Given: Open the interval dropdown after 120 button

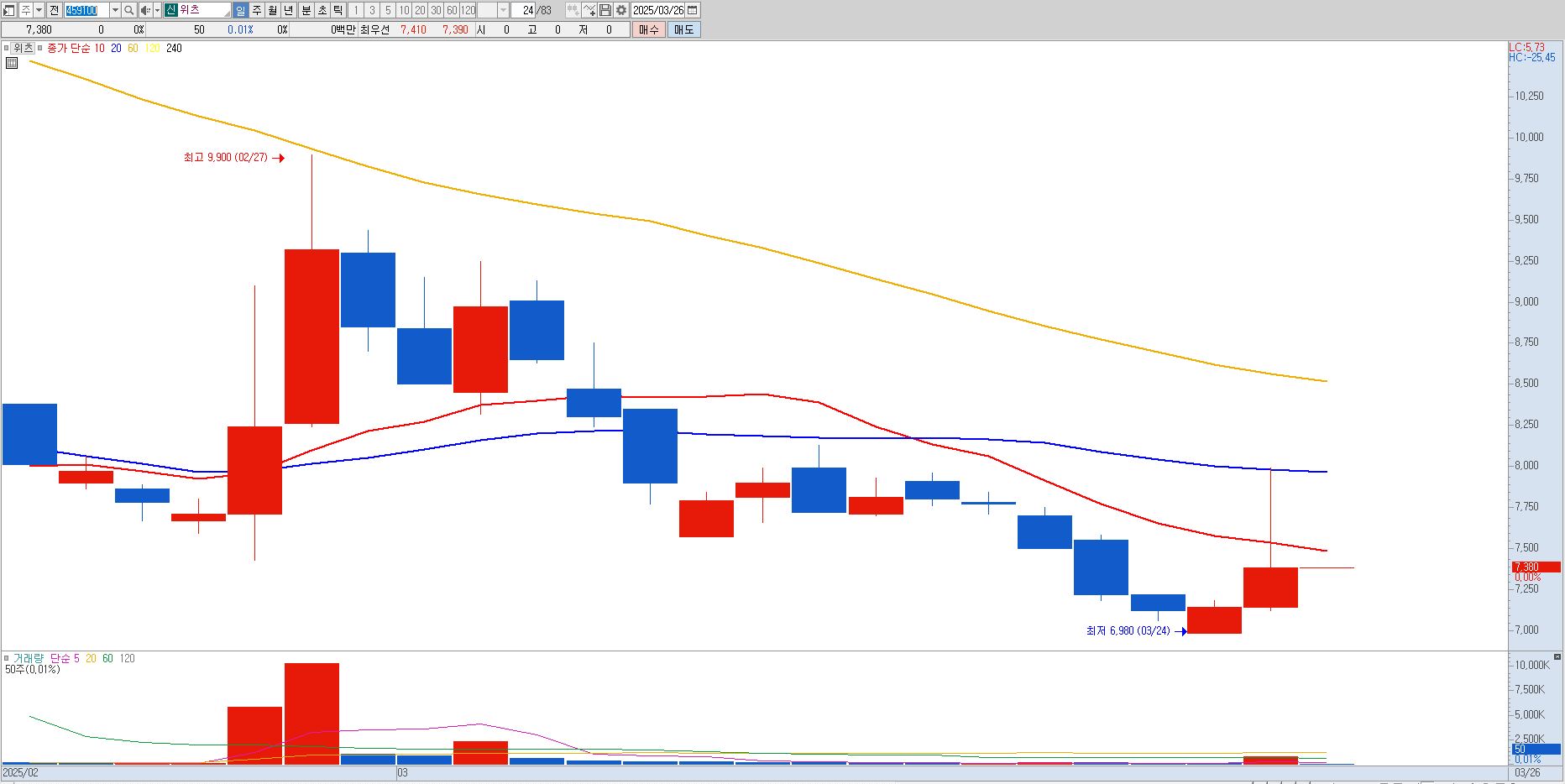Looking at the screenshot, I should tap(503, 10).
